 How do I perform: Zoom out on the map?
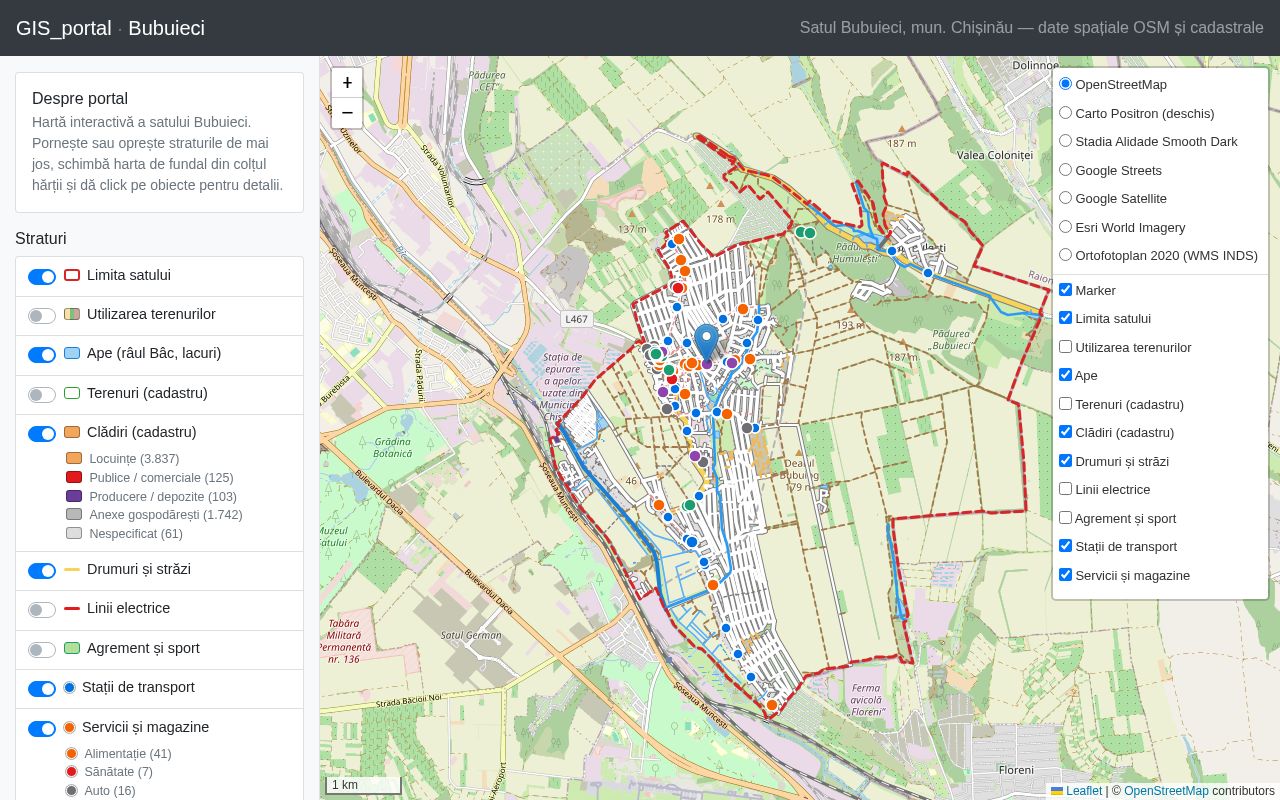coord(347,113)
